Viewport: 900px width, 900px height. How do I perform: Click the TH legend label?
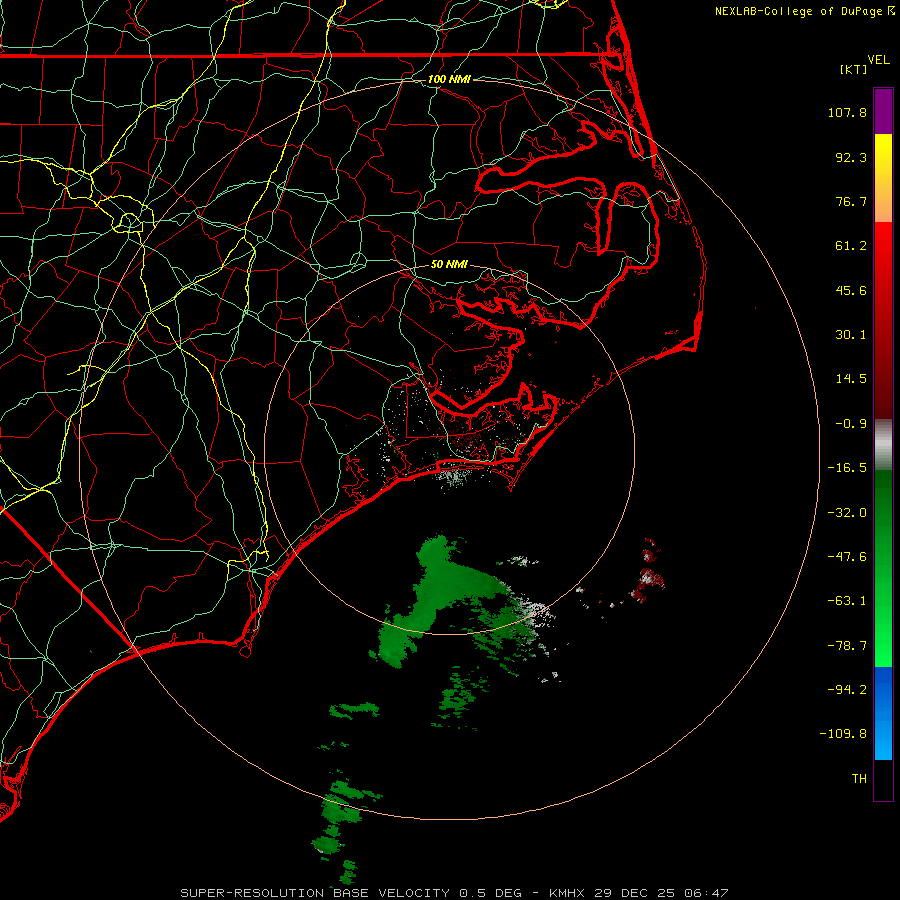point(859,779)
